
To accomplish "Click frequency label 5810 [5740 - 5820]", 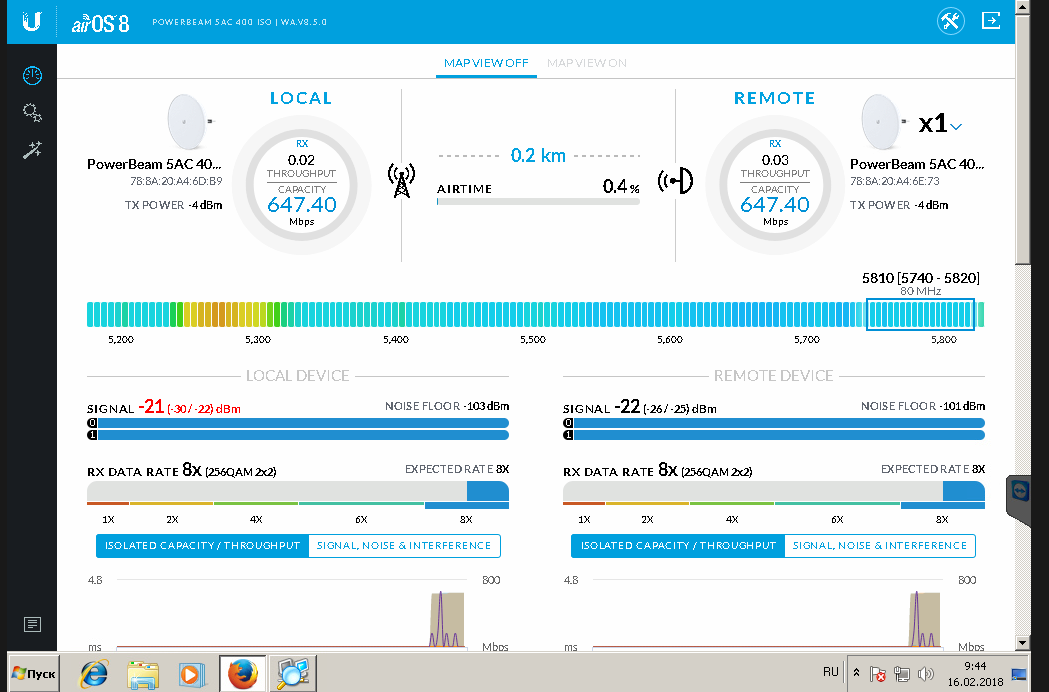I will 921,278.
